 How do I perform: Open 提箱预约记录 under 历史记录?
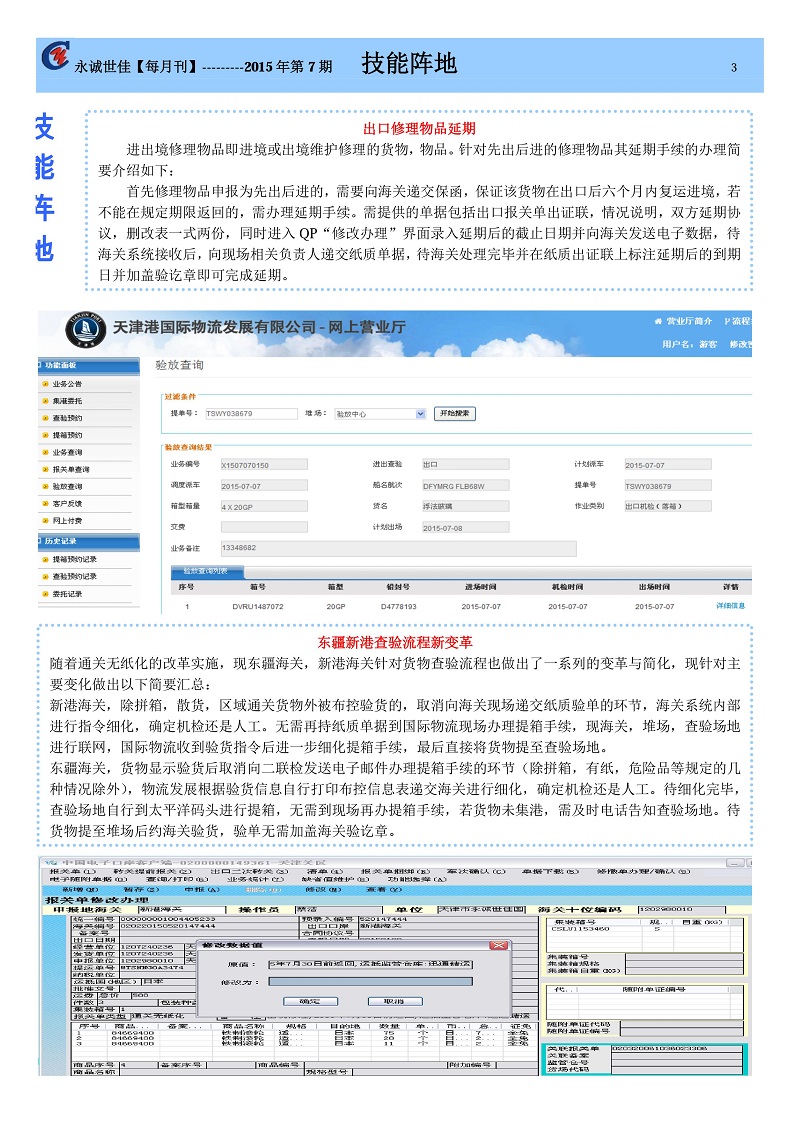pyautogui.click(x=74, y=560)
